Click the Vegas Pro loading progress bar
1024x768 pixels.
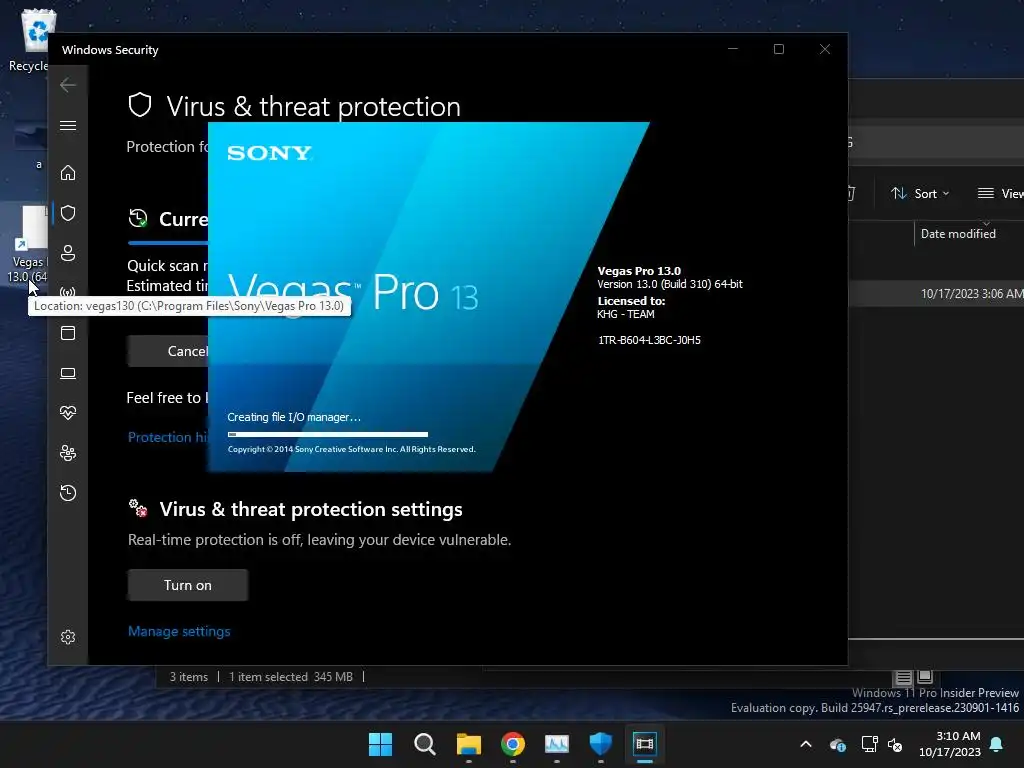[x=328, y=434]
